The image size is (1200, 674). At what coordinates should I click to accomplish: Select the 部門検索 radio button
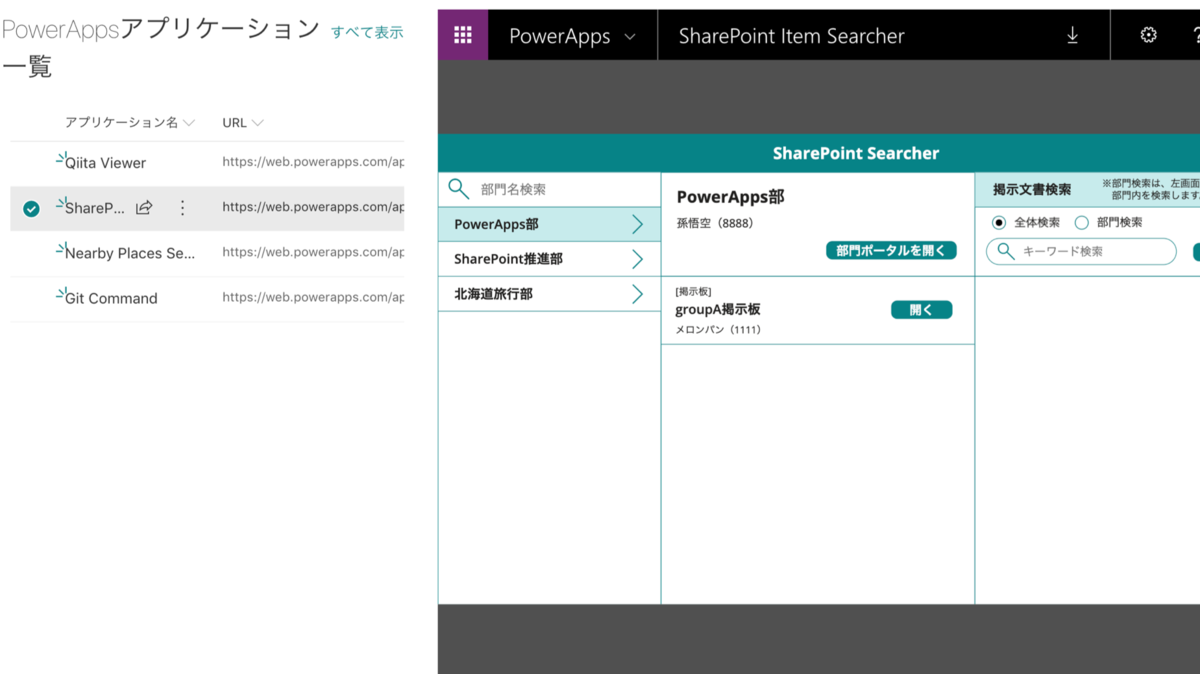pyautogui.click(x=1081, y=223)
